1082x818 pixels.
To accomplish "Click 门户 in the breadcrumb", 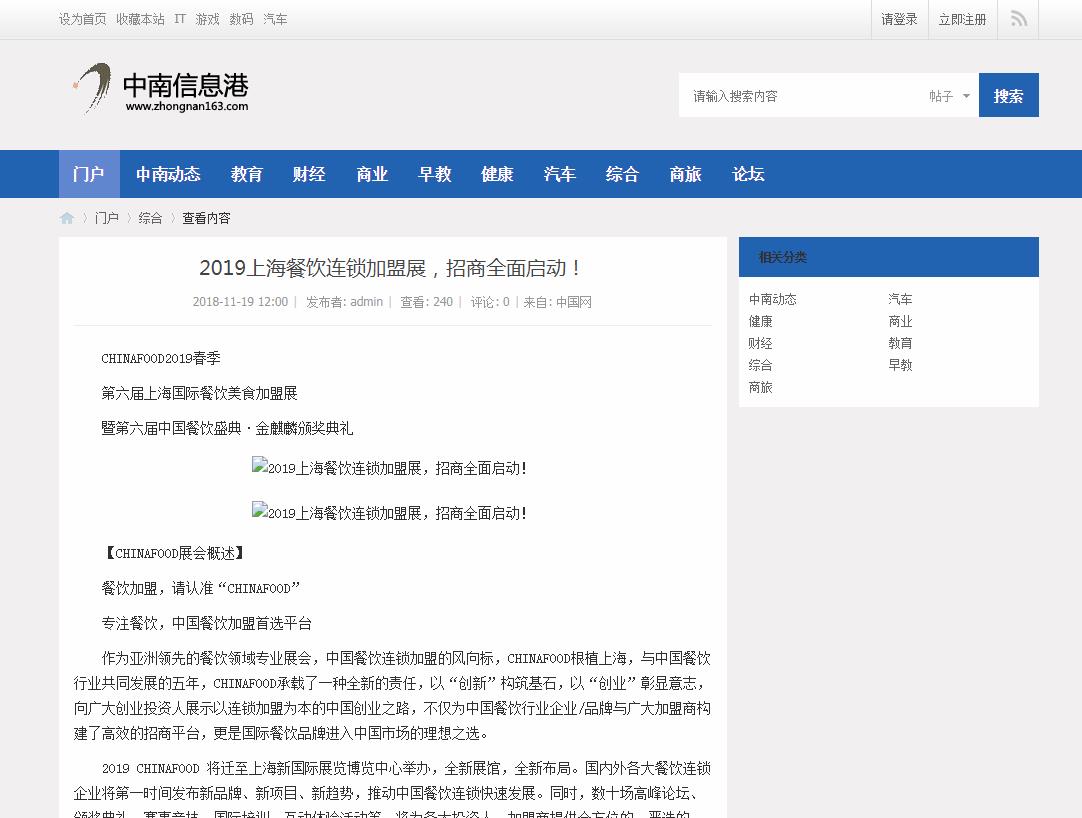I will 107,218.
